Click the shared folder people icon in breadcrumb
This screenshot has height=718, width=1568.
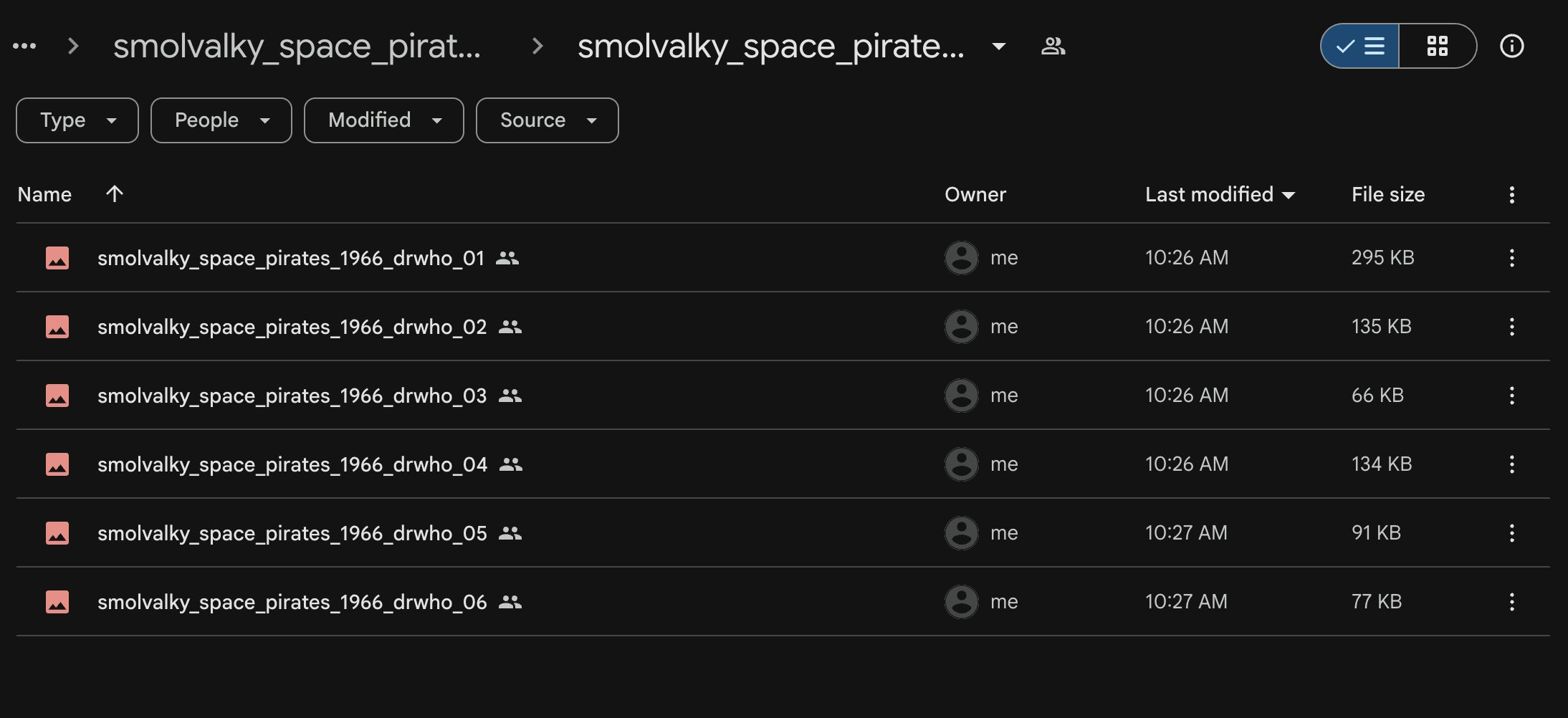[x=1053, y=47]
